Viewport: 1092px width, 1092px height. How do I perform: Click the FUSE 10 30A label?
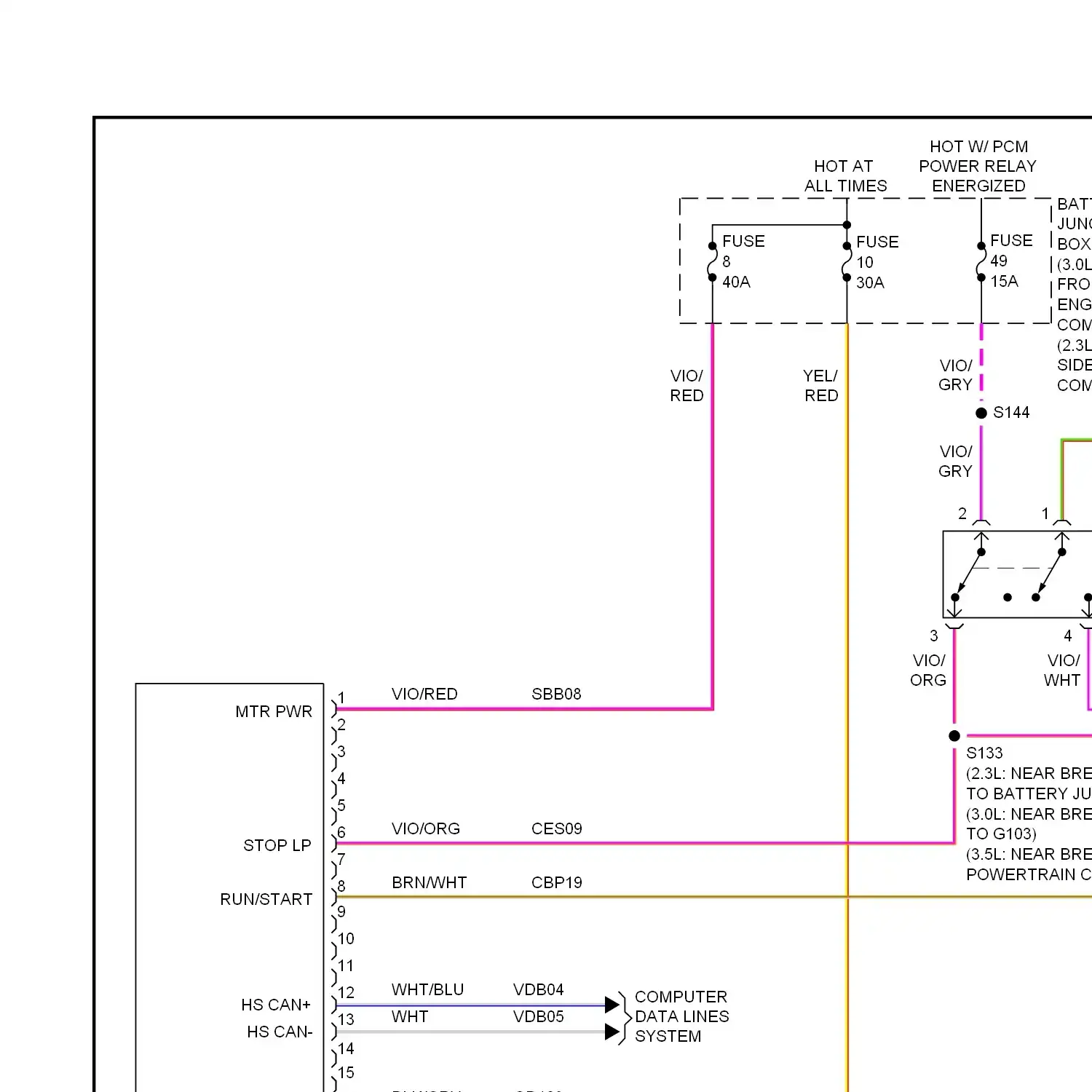[x=877, y=262]
